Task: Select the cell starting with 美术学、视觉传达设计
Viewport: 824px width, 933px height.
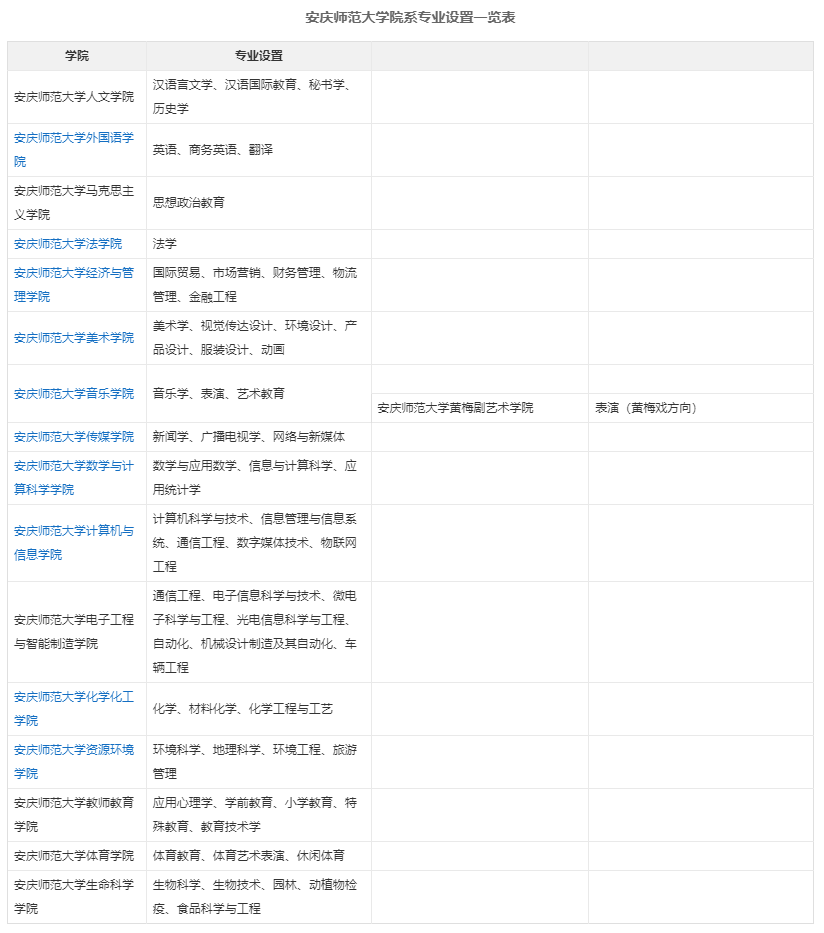Action: [x=259, y=338]
